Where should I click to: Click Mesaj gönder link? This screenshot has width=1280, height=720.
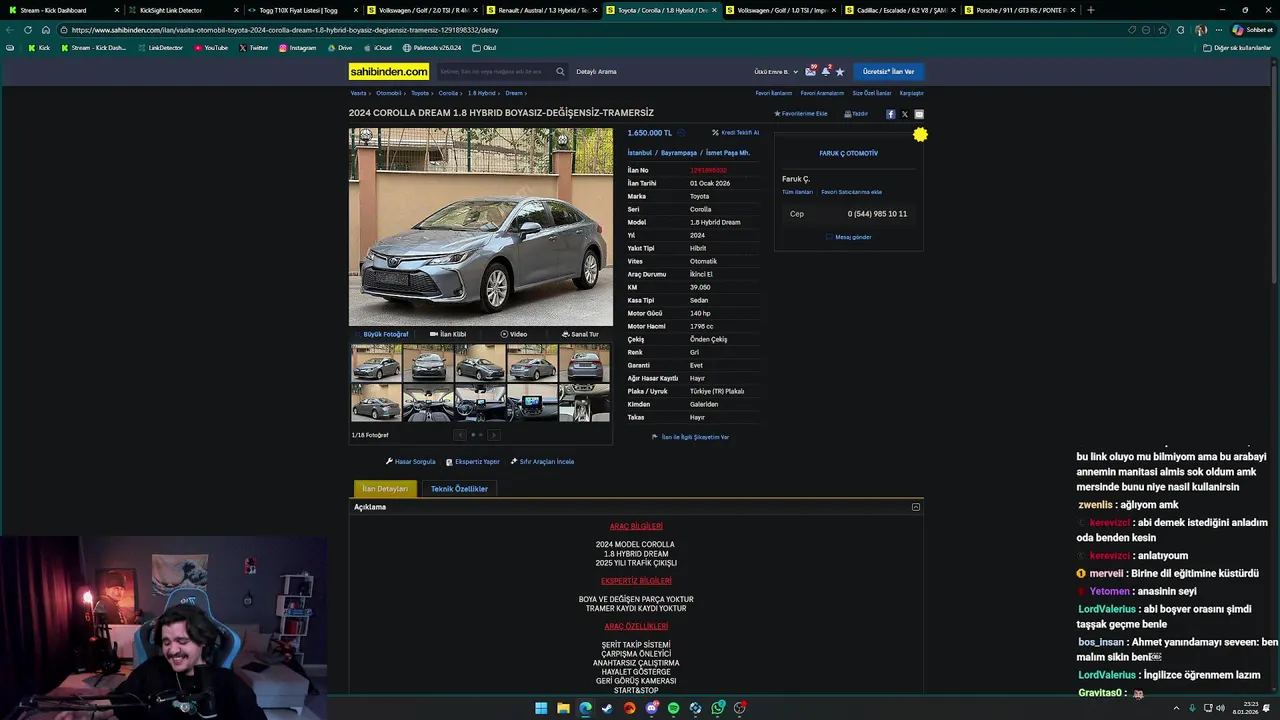tap(848, 237)
